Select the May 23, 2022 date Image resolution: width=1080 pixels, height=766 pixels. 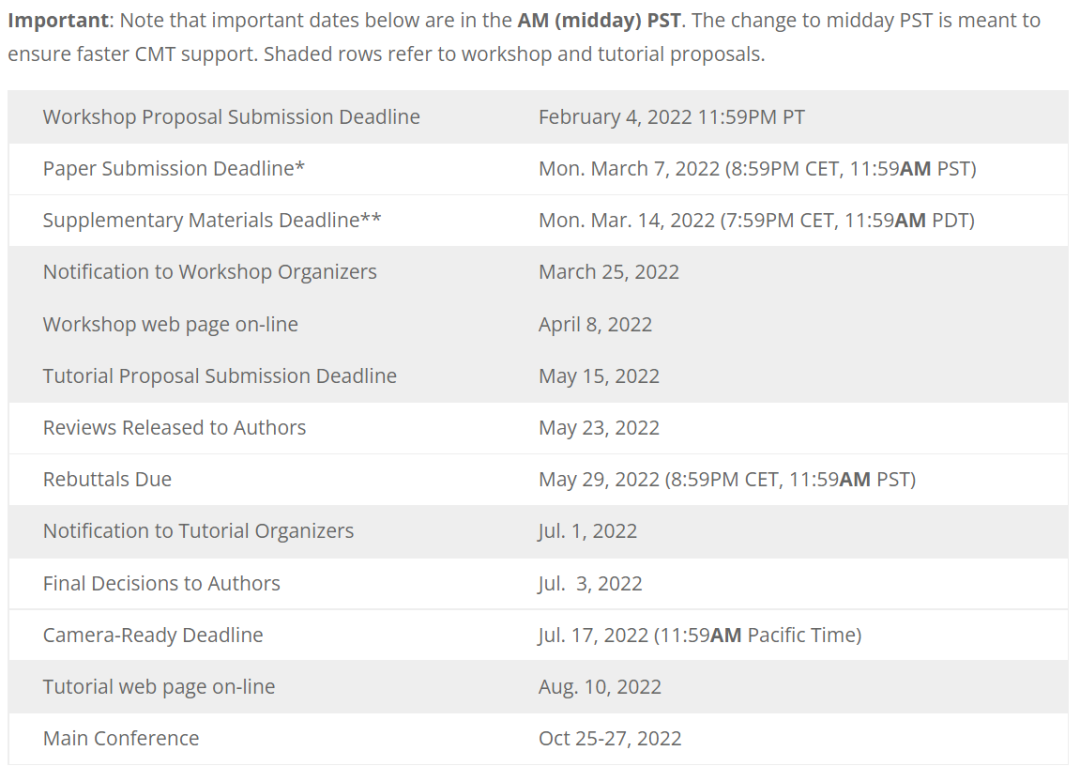pyautogui.click(x=598, y=428)
